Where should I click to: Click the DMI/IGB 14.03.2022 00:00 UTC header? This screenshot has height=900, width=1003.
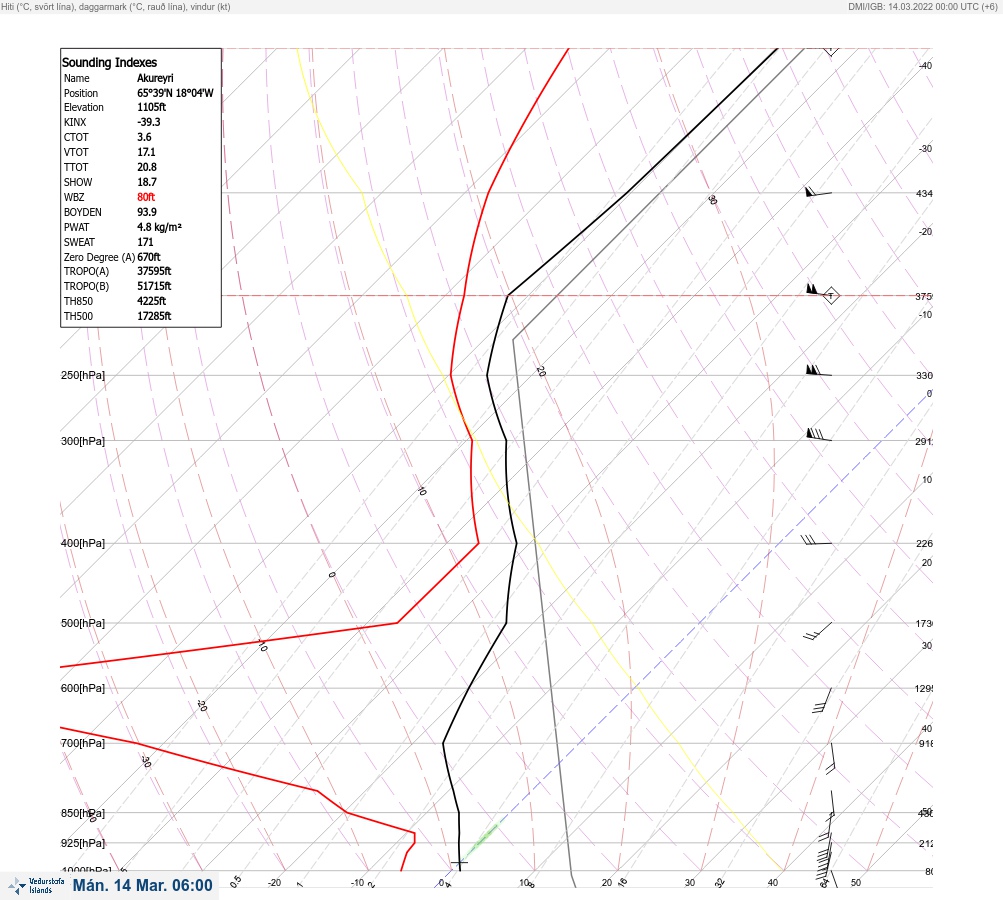(x=922, y=6)
